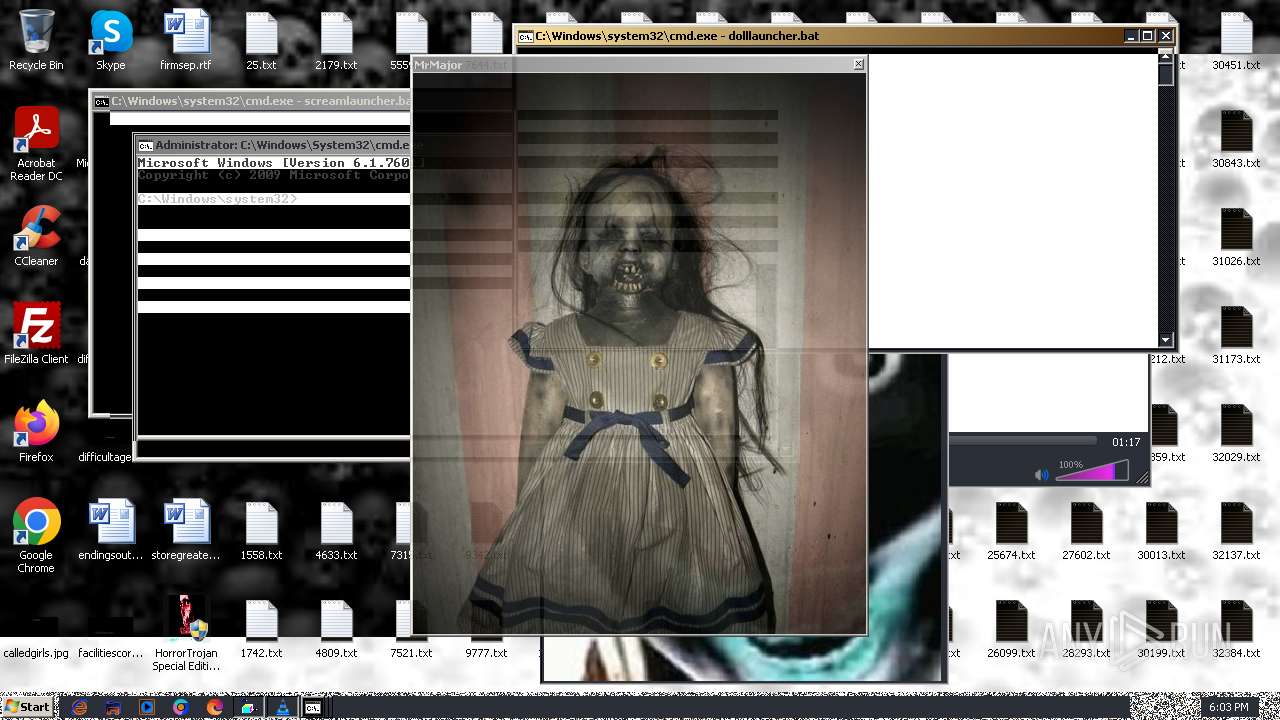Click the Start button
1280x720 pixels.
(x=27, y=707)
